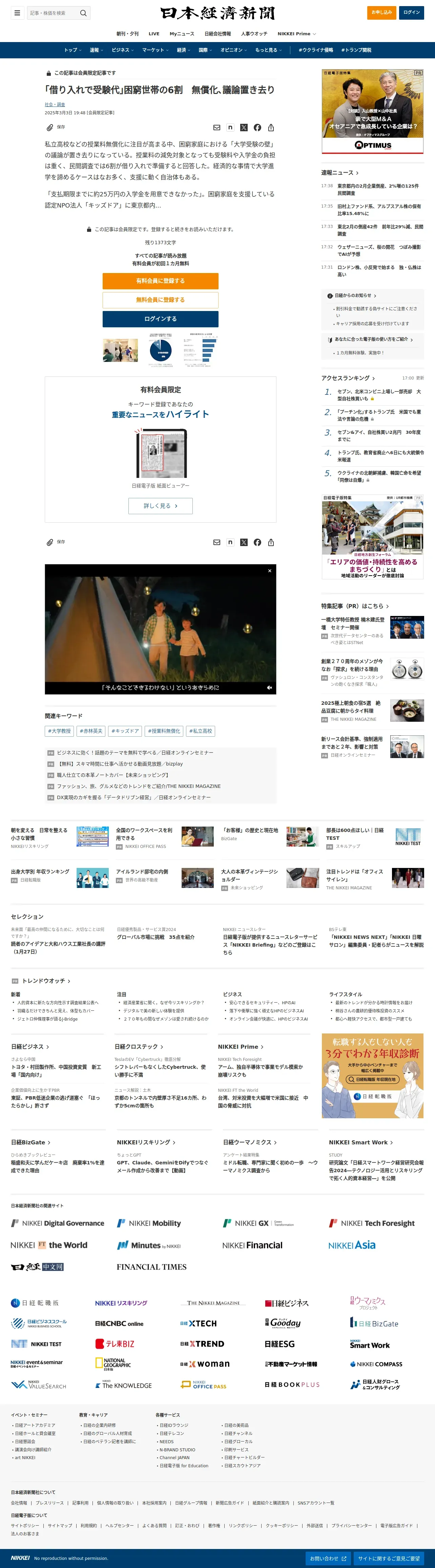Select the #キッズドア keyword tag
The width and height of the screenshot is (435, 1568).
pos(125,731)
